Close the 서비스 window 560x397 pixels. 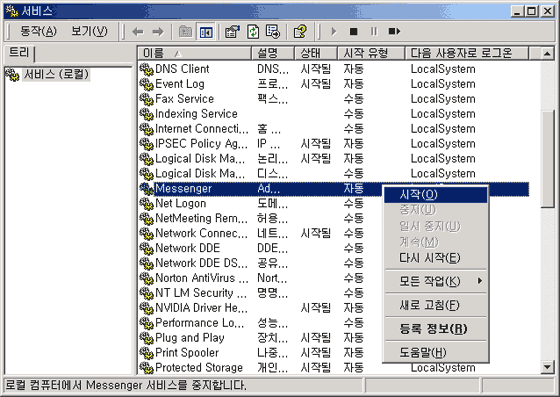point(547,11)
